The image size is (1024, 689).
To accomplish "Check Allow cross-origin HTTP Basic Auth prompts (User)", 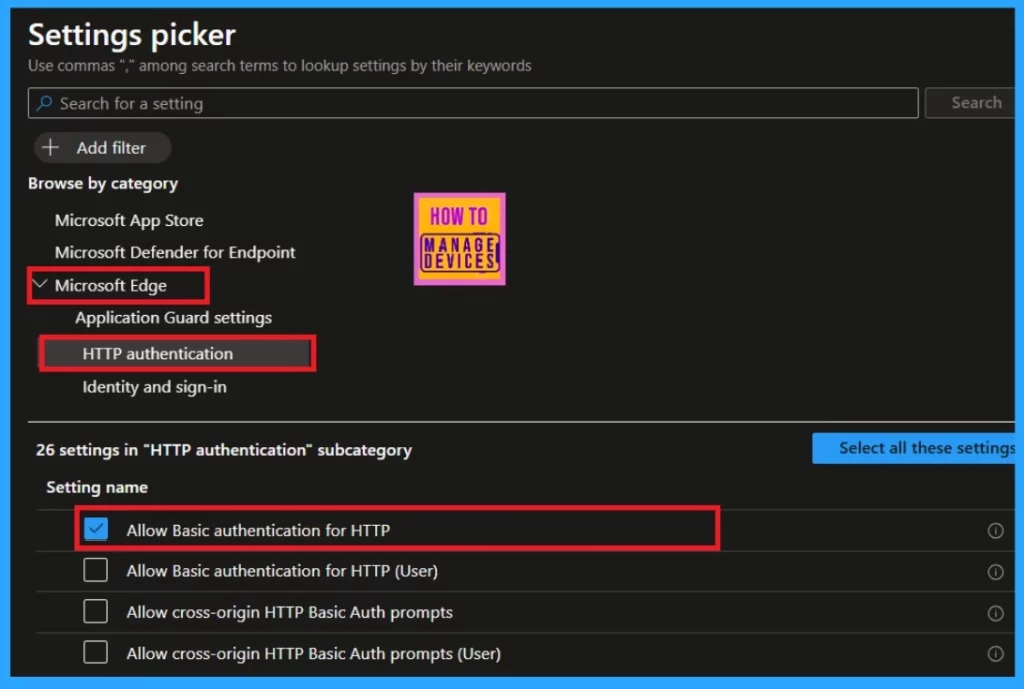I will pyautogui.click(x=96, y=652).
